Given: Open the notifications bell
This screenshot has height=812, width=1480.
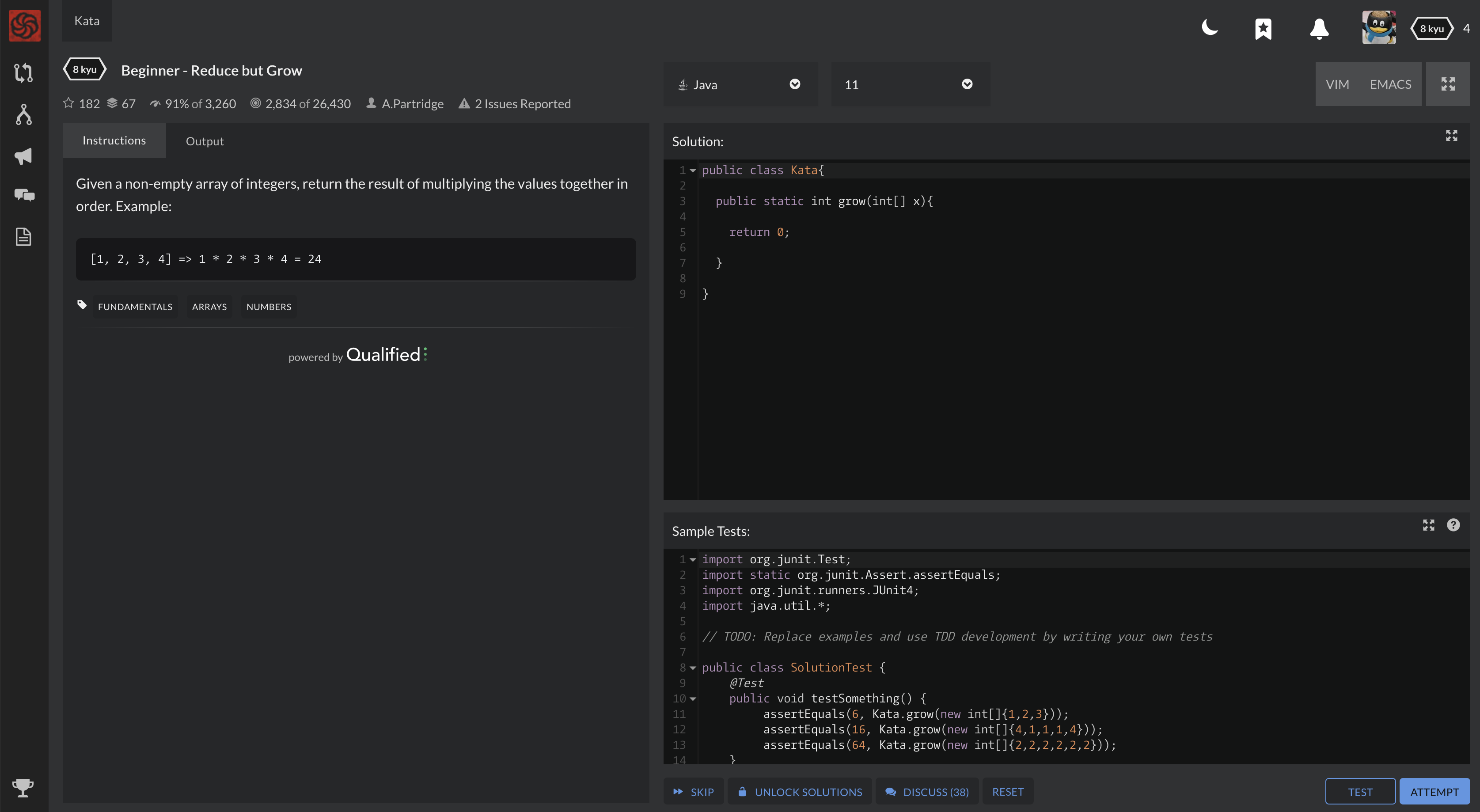Looking at the screenshot, I should [x=1319, y=28].
